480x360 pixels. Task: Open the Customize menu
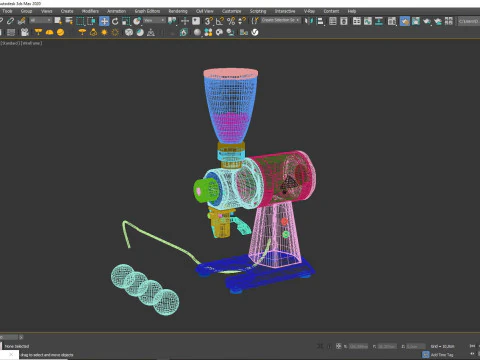click(x=231, y=11)
